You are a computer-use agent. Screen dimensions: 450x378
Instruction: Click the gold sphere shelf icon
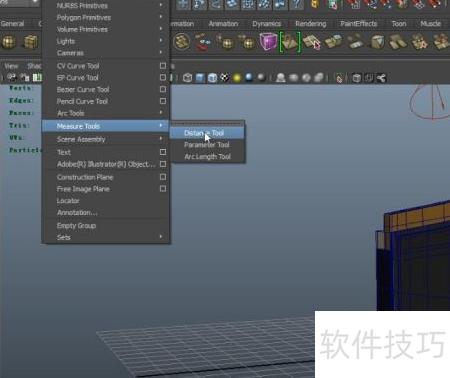tap(9, 42)
